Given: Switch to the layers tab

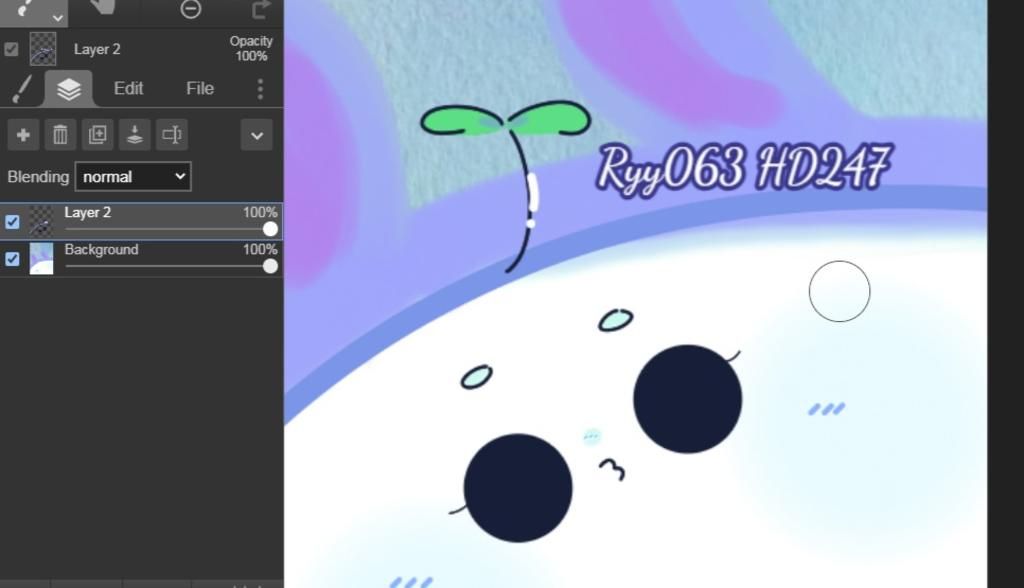Looking at the screenshot, I should tap(69, 89).
